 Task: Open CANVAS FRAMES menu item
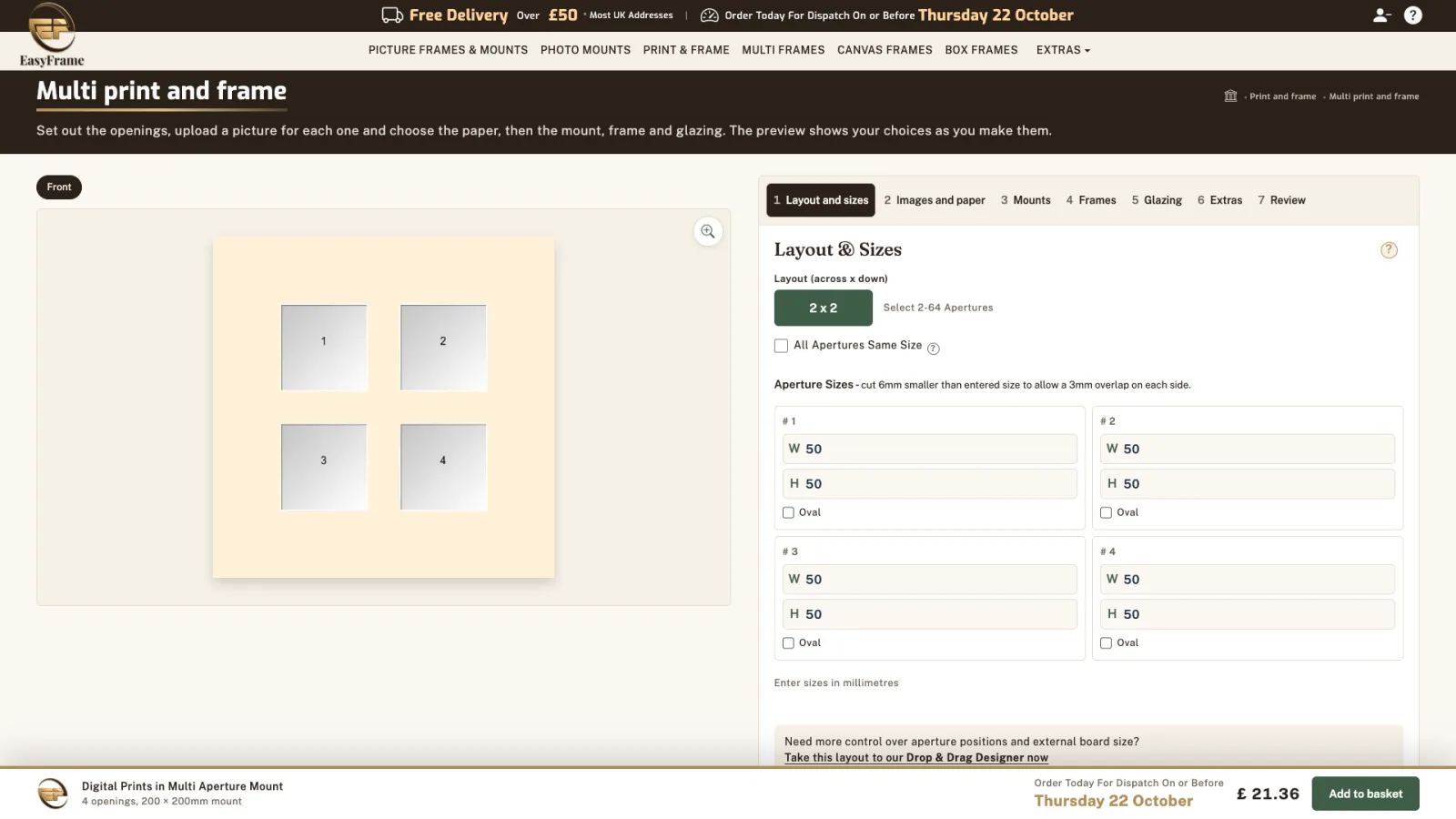point(885,50)
